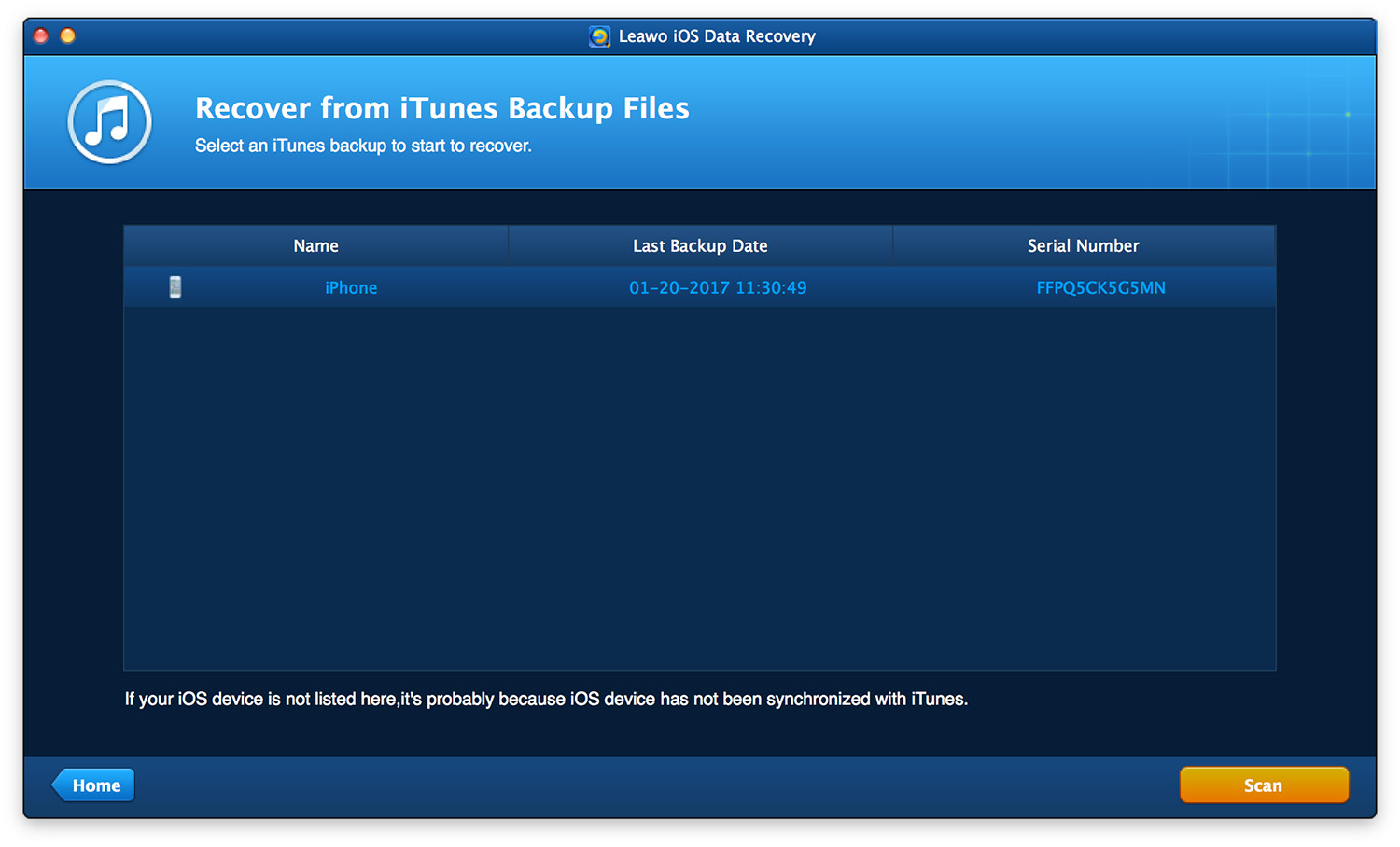The height and width of the screenshot is (847, 1400).
Task: Click the iTunes music note icon in header
Action: (109, 122)
